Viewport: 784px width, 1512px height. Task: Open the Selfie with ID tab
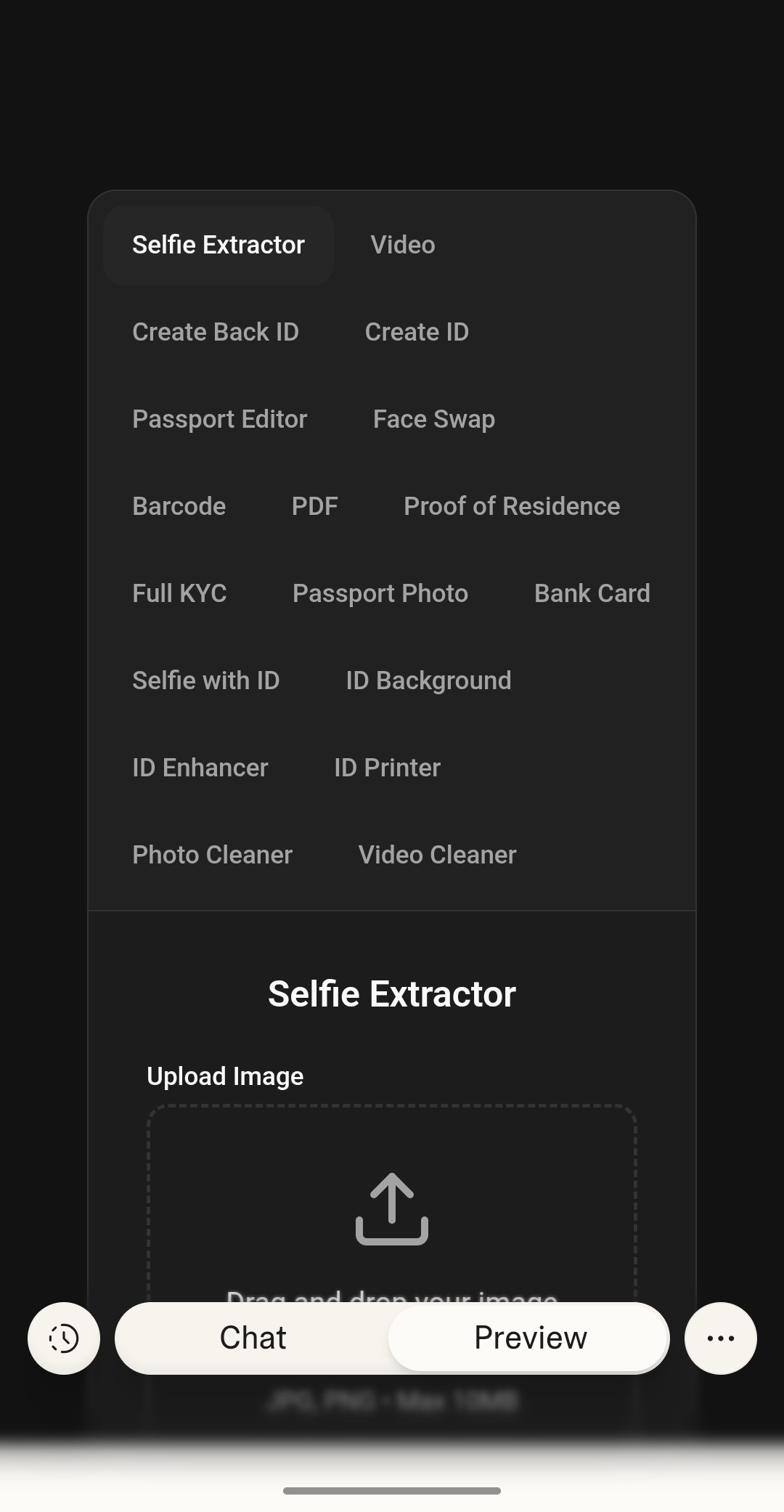click(x=205, y=681)
